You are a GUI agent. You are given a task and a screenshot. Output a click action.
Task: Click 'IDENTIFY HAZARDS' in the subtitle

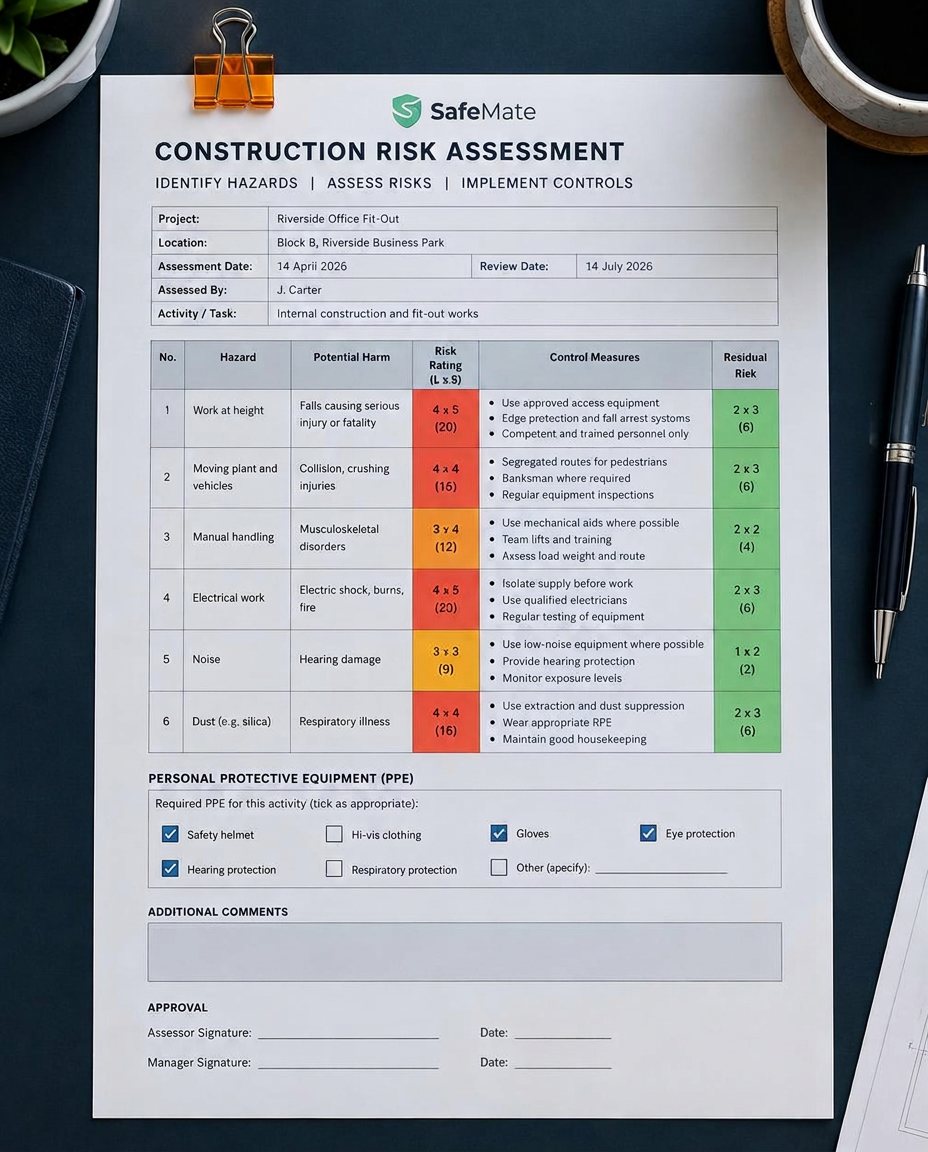pyautogui.click(x=226, y=183)
